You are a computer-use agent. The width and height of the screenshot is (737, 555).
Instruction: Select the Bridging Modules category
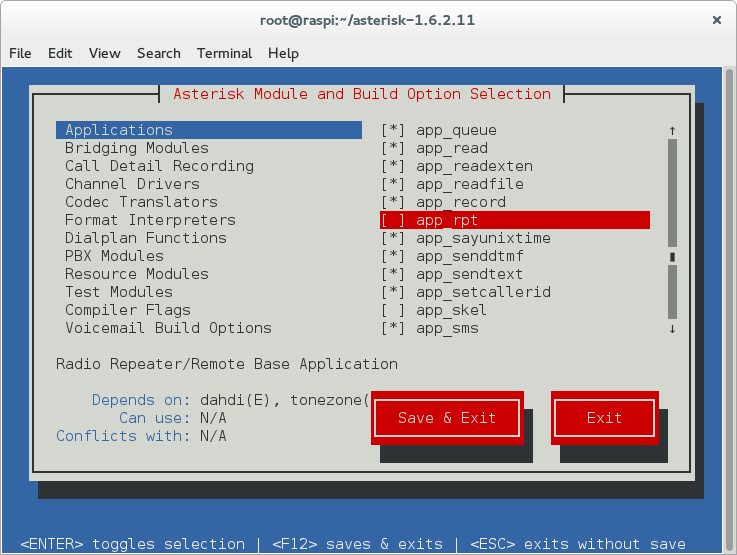[x=137, y=148]
